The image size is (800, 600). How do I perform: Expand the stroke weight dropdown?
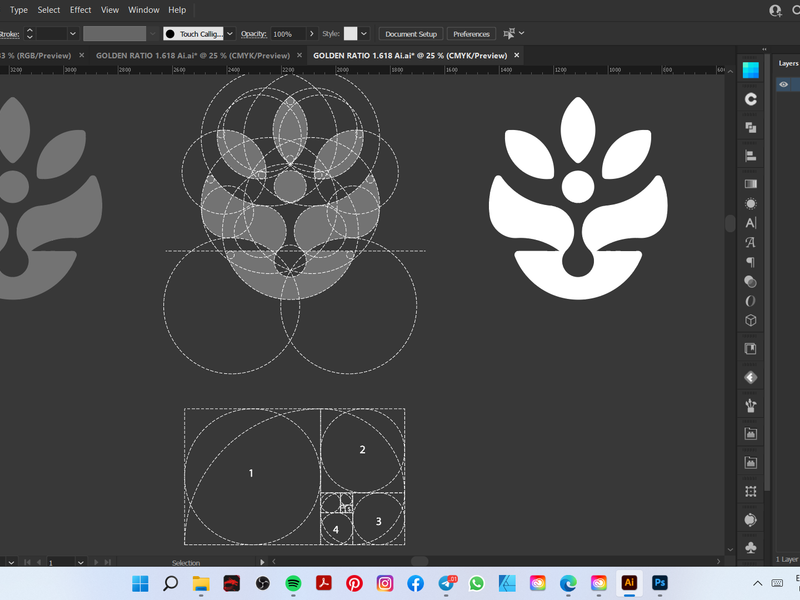click(x=73, y=34)
